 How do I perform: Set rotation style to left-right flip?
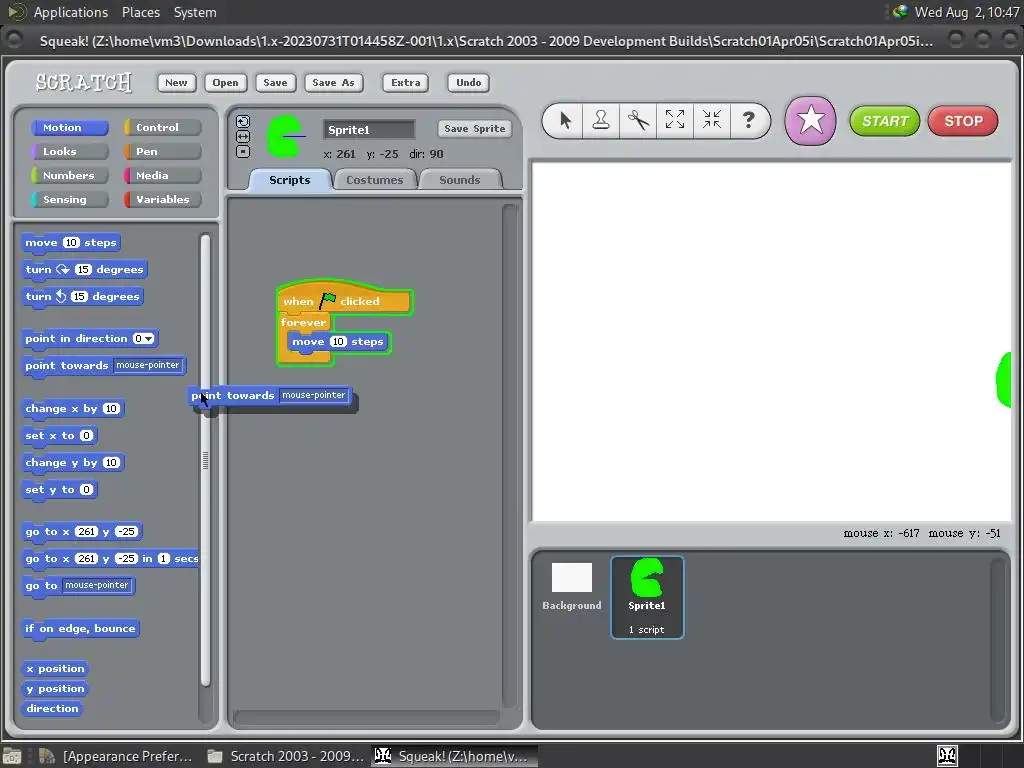tap(243, 136)
